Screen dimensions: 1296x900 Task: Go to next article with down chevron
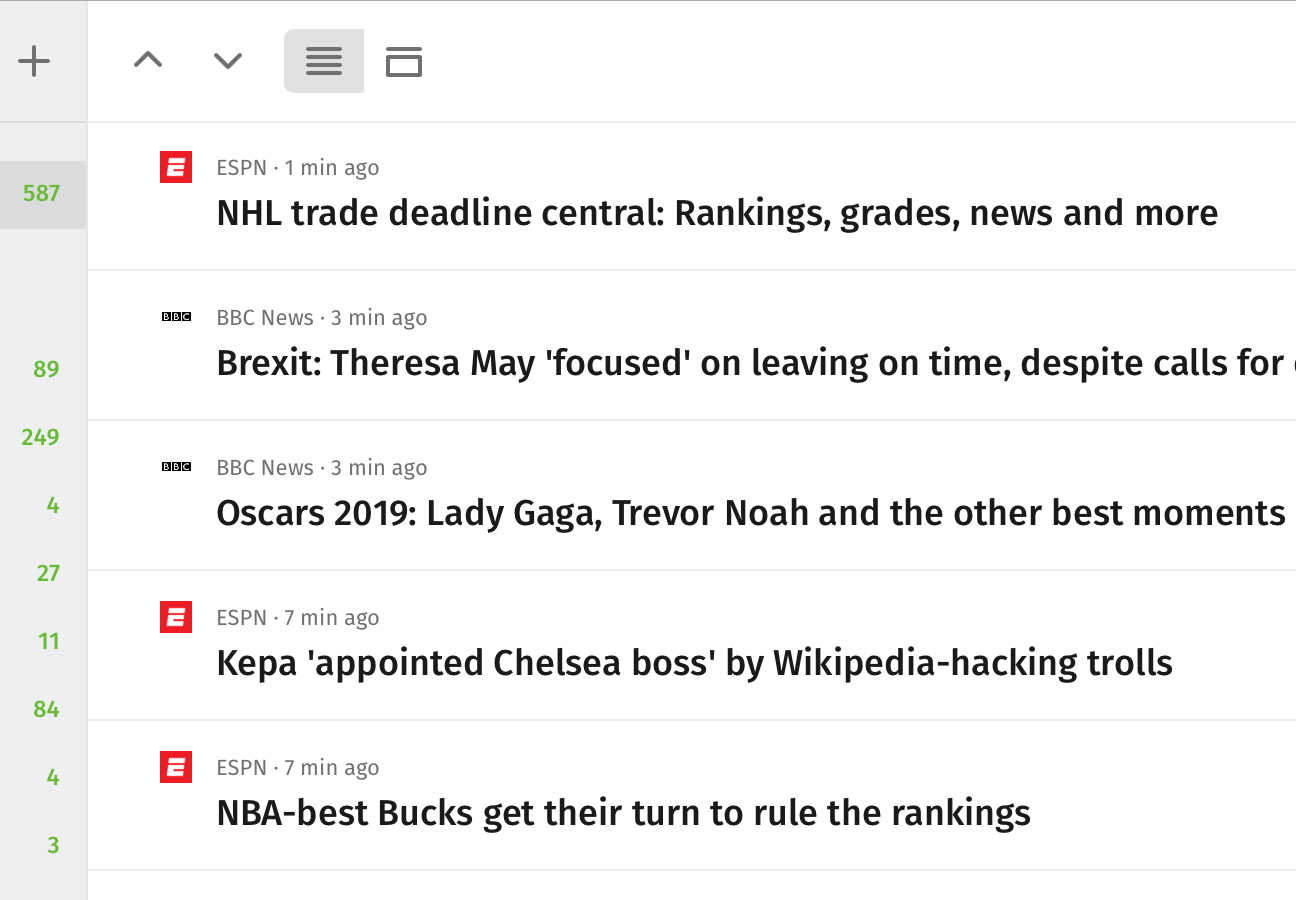pyautogui.click(x=228, y=61)
